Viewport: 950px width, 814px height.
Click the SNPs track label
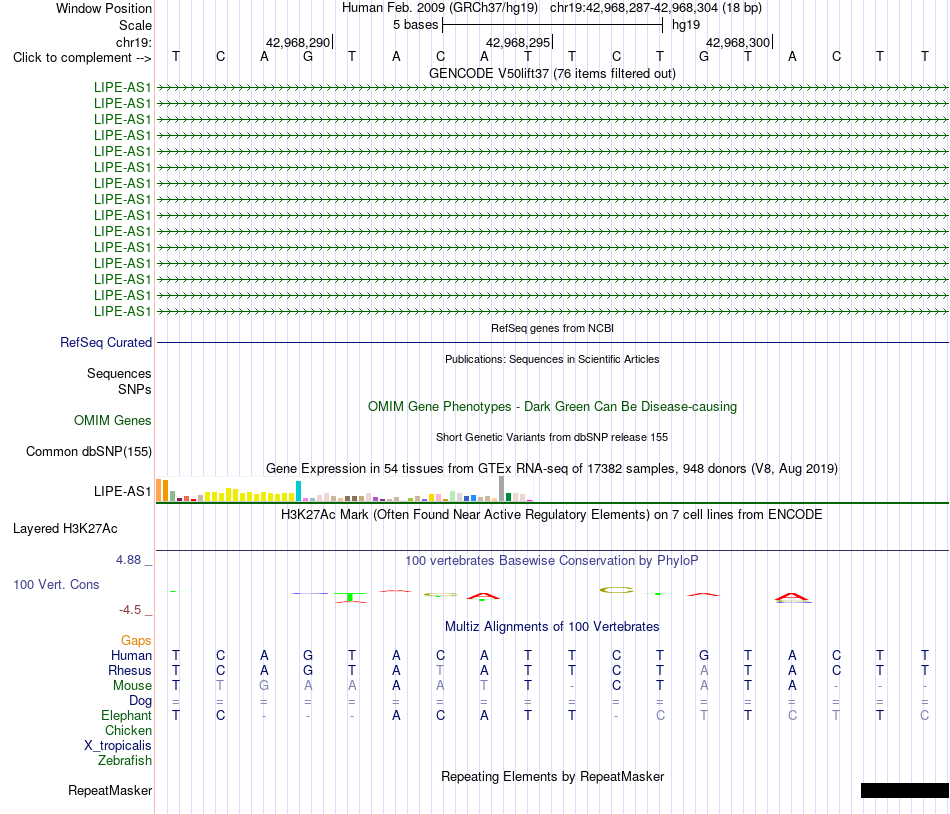pos(135,389)
